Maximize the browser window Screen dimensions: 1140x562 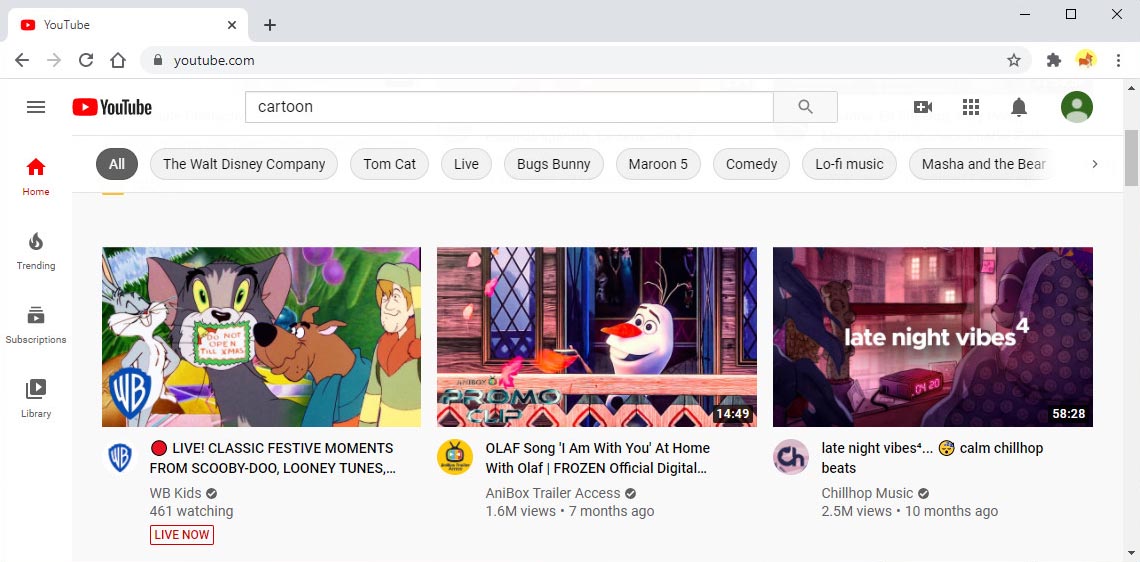1071,15
